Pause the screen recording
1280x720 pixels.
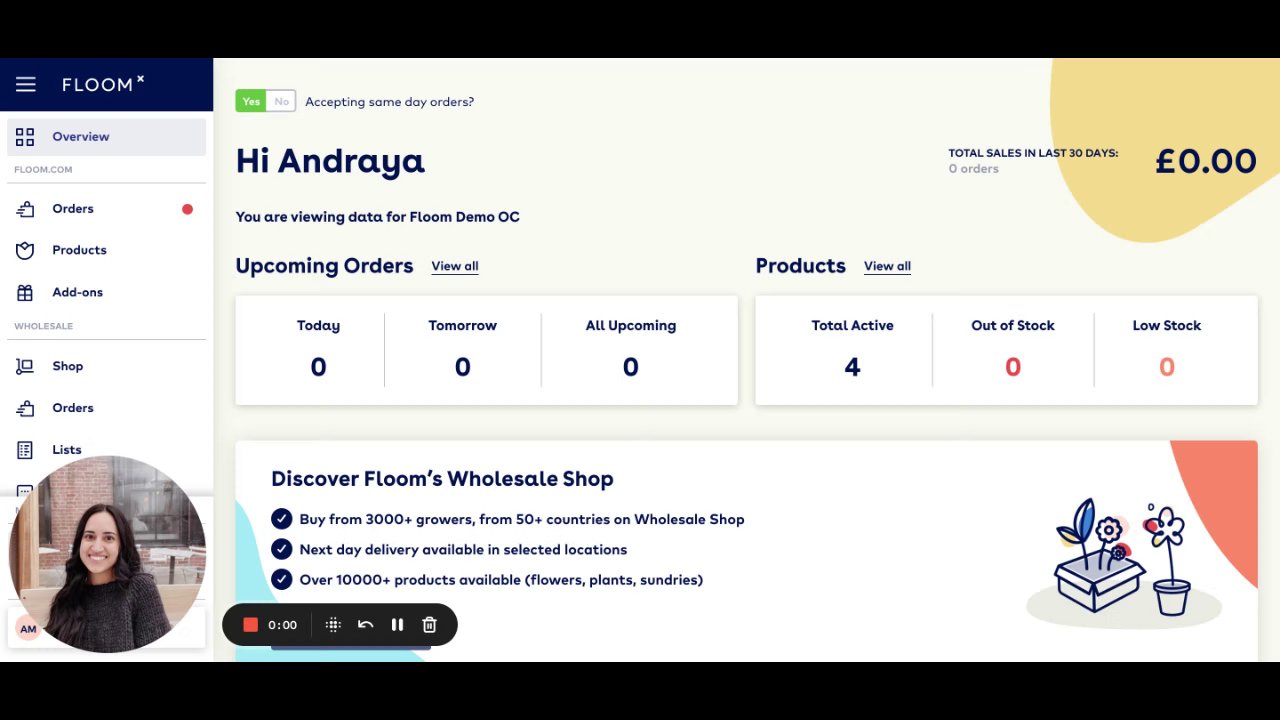pos(397,625)
